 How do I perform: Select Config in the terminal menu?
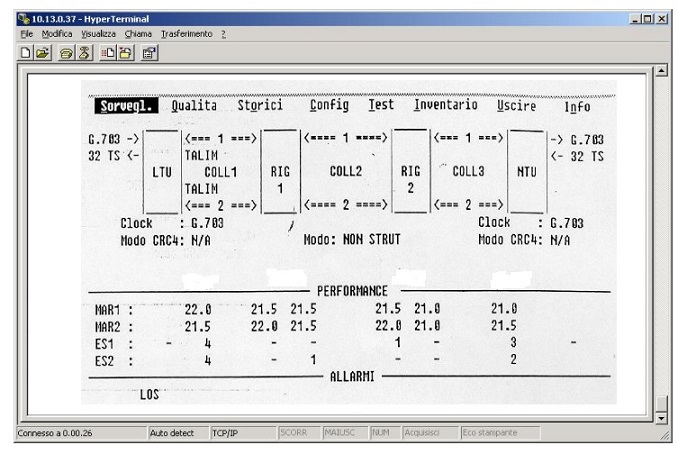click(329, 105)
